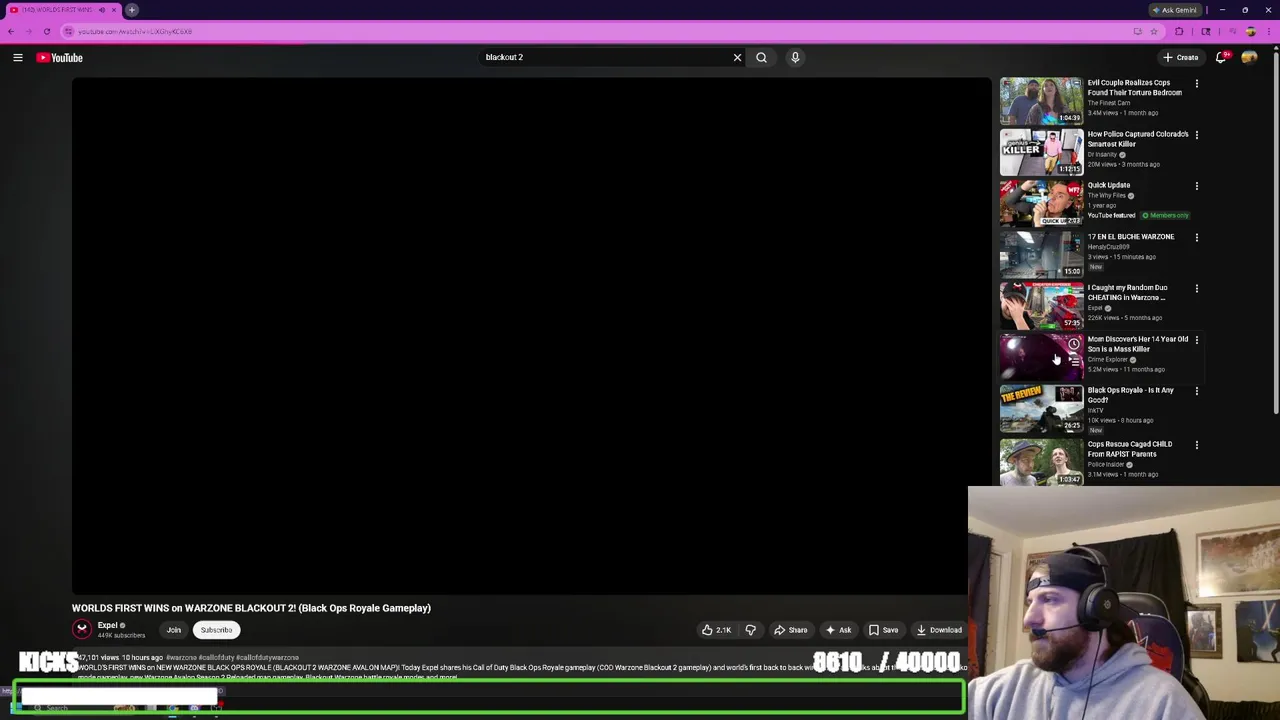Screen dimensions: 1280x720
Task: Click the Ask button under the video
Action: pyautogui.click(x=838, y=630)
